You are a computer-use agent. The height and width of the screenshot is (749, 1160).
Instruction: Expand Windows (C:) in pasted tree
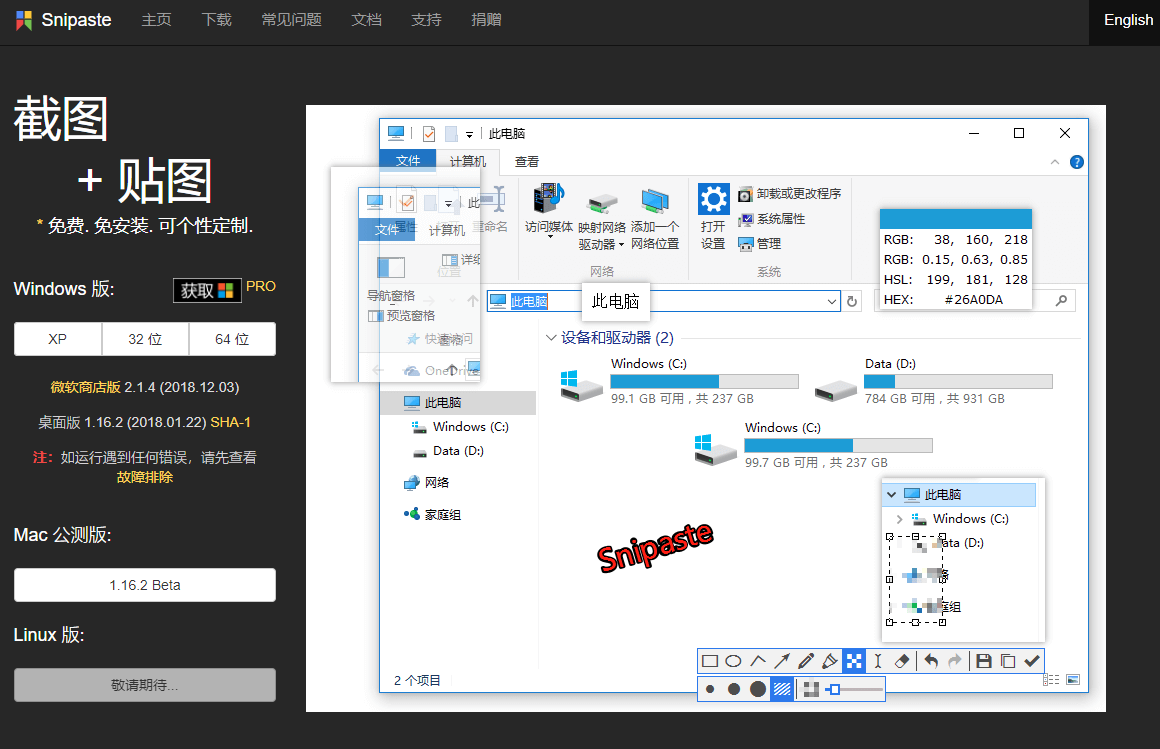(x=900, y=519)
